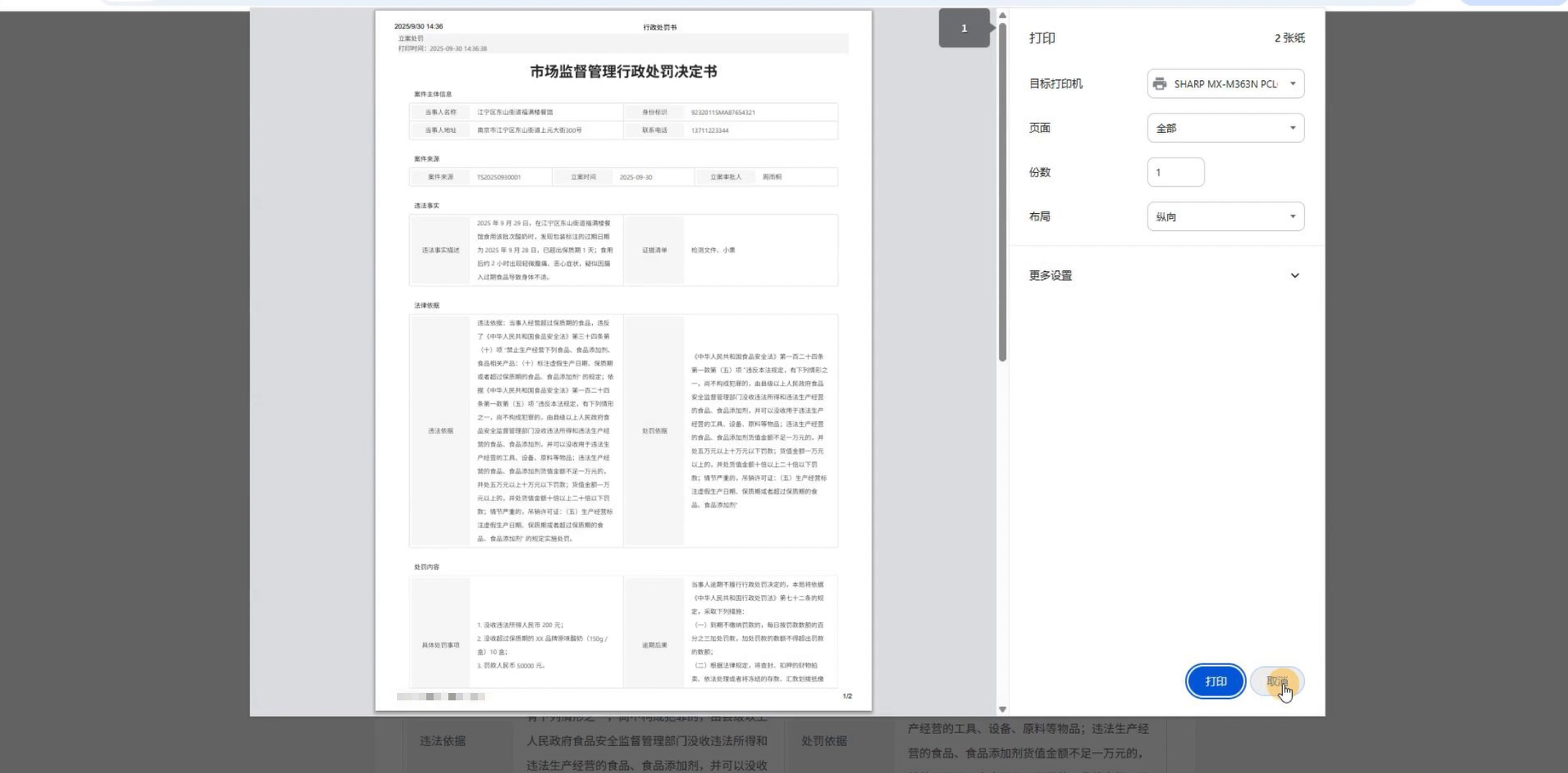Open the 页面 dropdown showing 全部
Image resolution: width=1568 pixels, height=773 pixels.
coord(1225,128)
